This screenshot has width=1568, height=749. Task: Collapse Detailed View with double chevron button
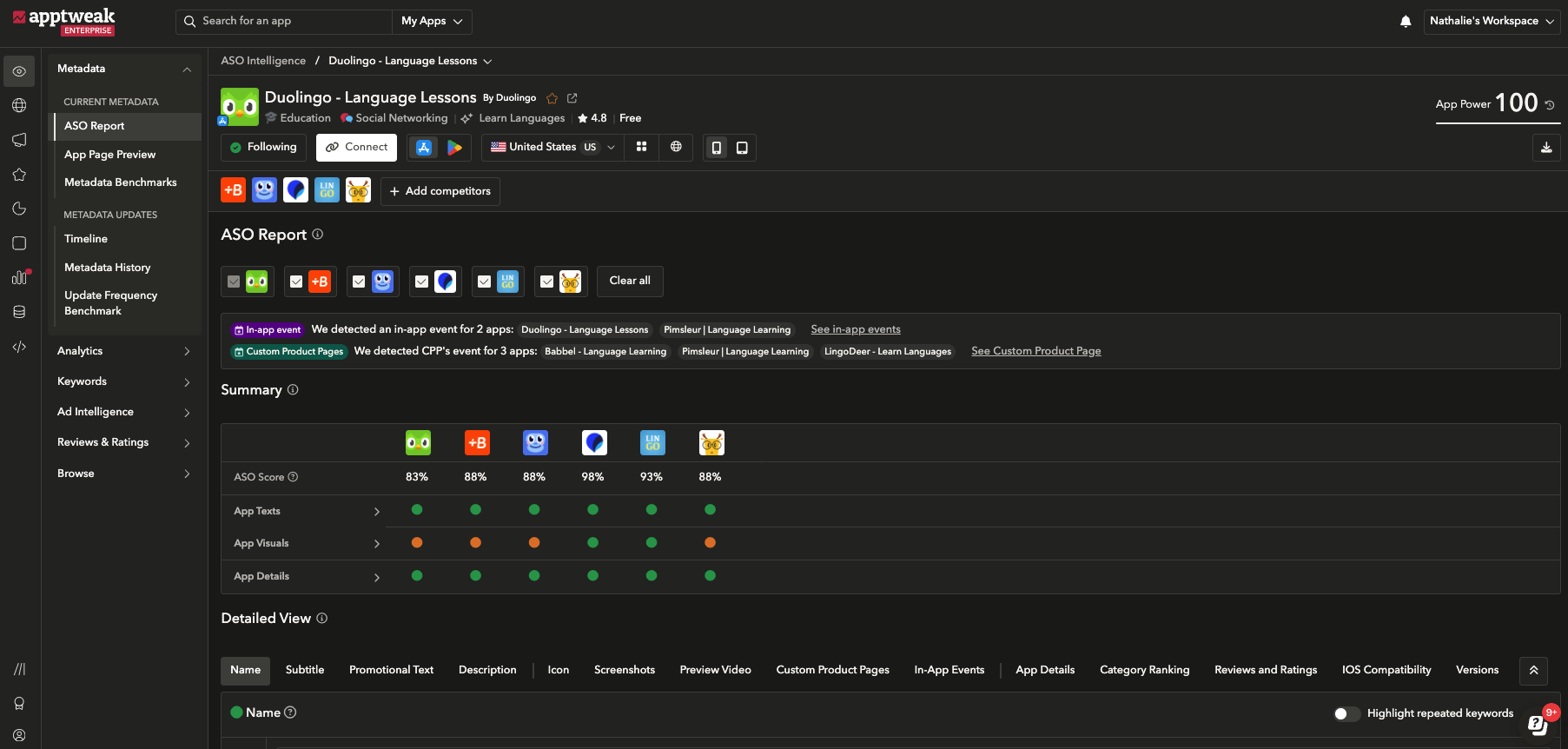pyautogui.click(x=1533, y=670)
